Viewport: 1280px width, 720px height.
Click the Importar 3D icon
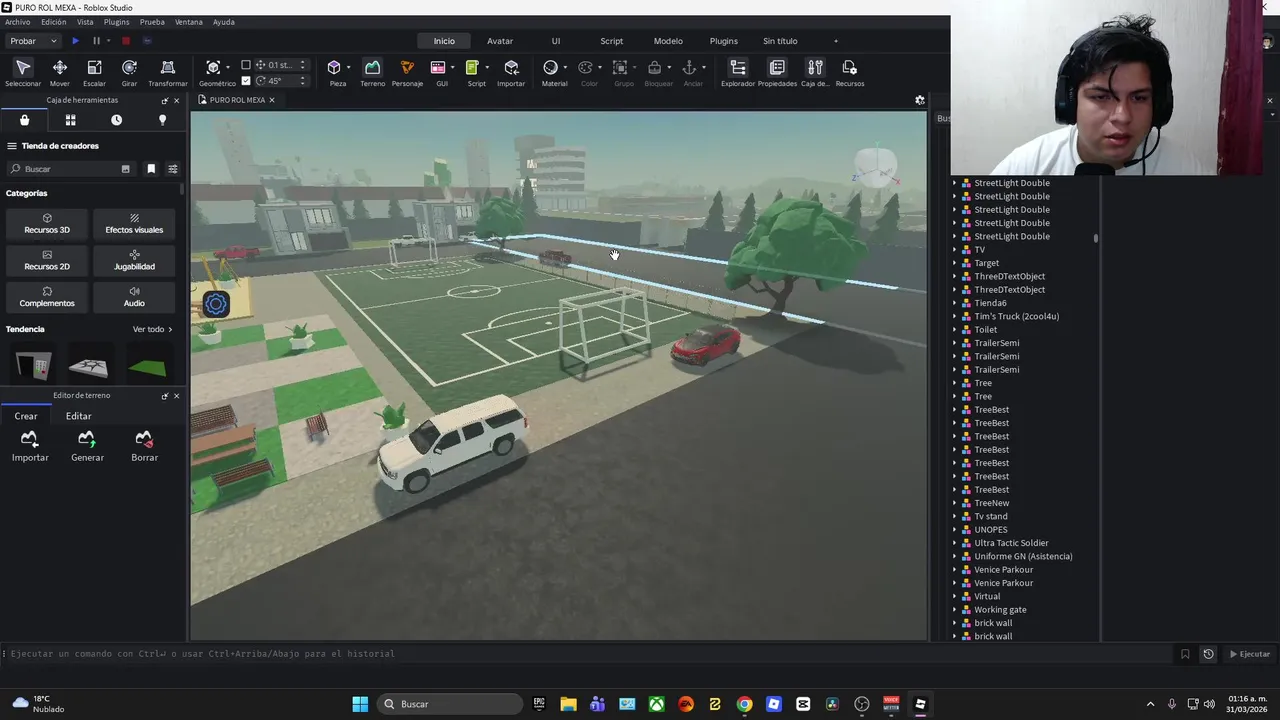coord(511,72)
